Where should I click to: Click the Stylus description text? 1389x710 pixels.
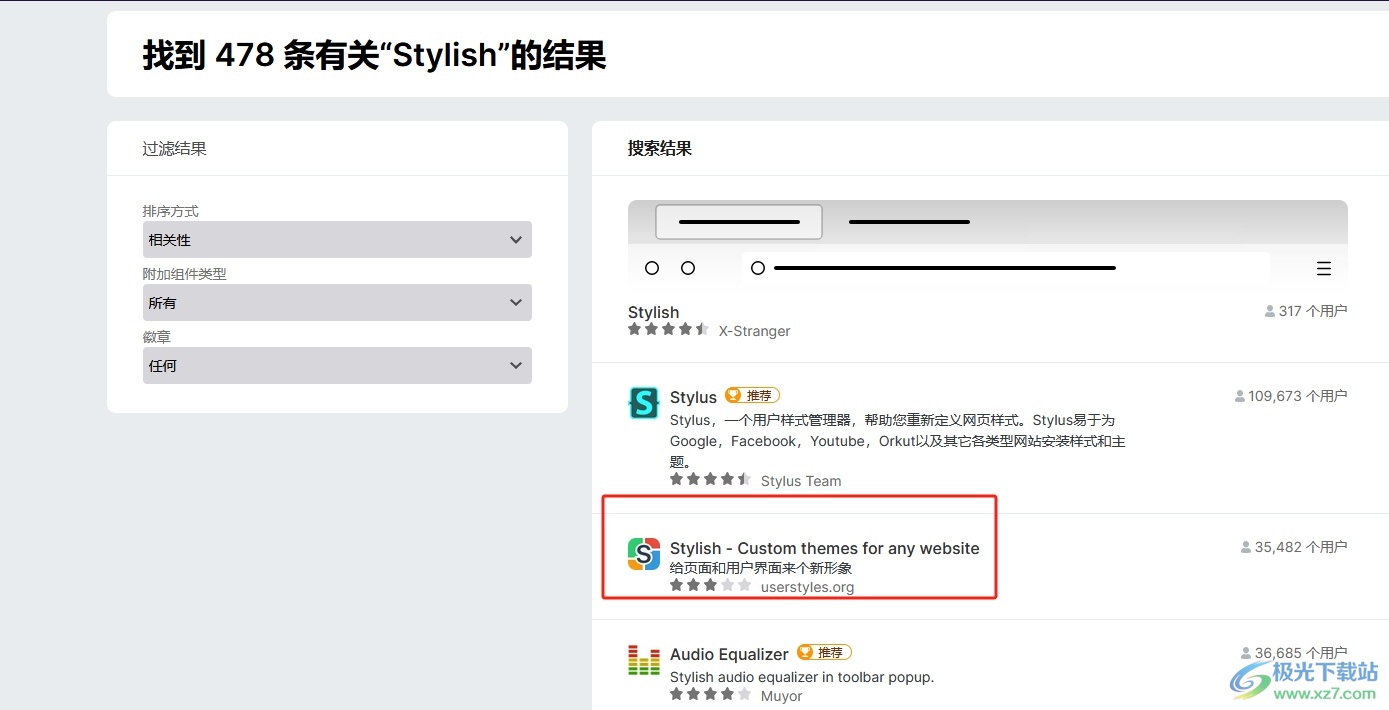click(x=898, y=441)
